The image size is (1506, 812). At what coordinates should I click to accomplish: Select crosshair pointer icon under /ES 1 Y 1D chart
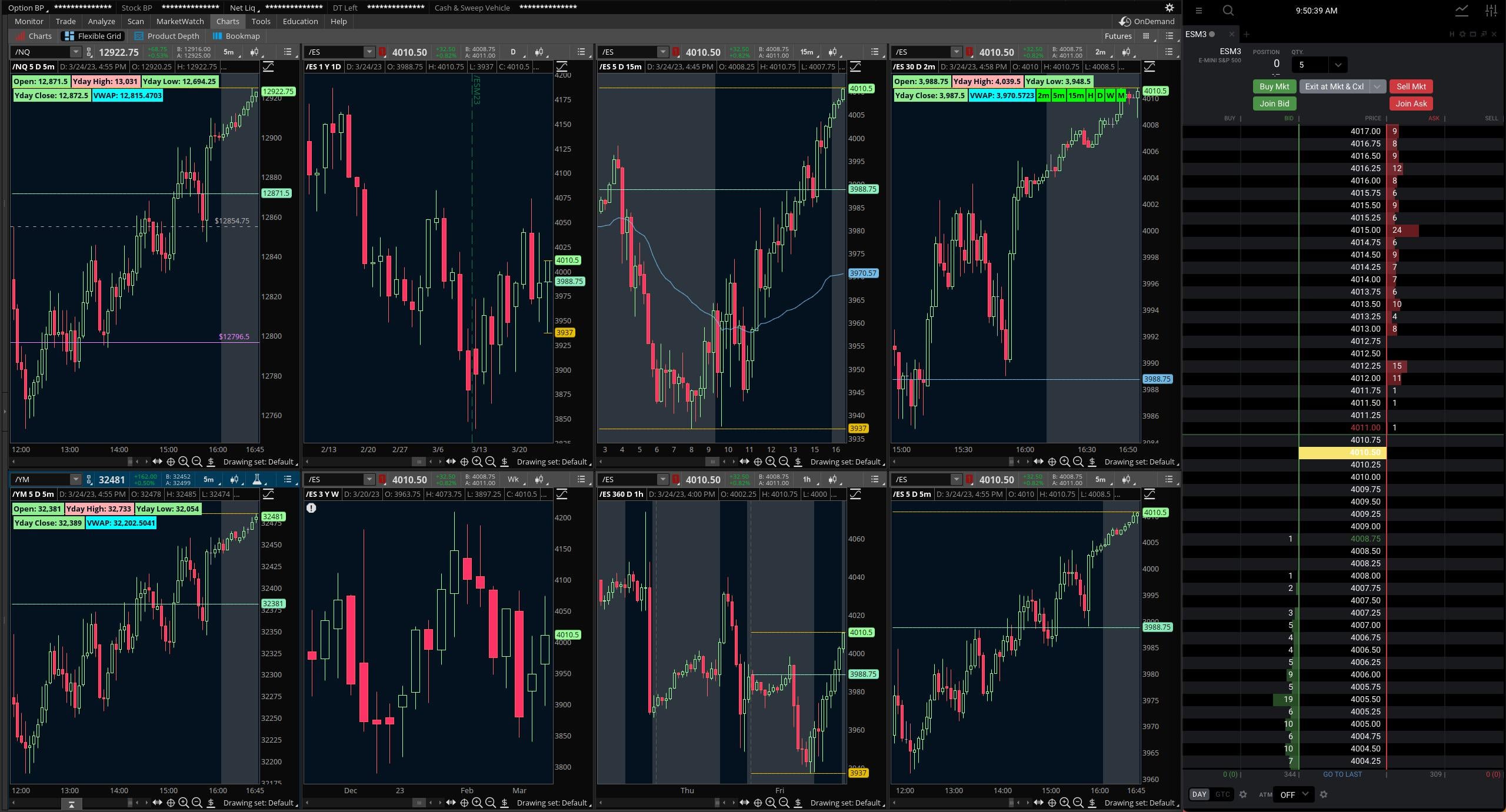point(464,462)
